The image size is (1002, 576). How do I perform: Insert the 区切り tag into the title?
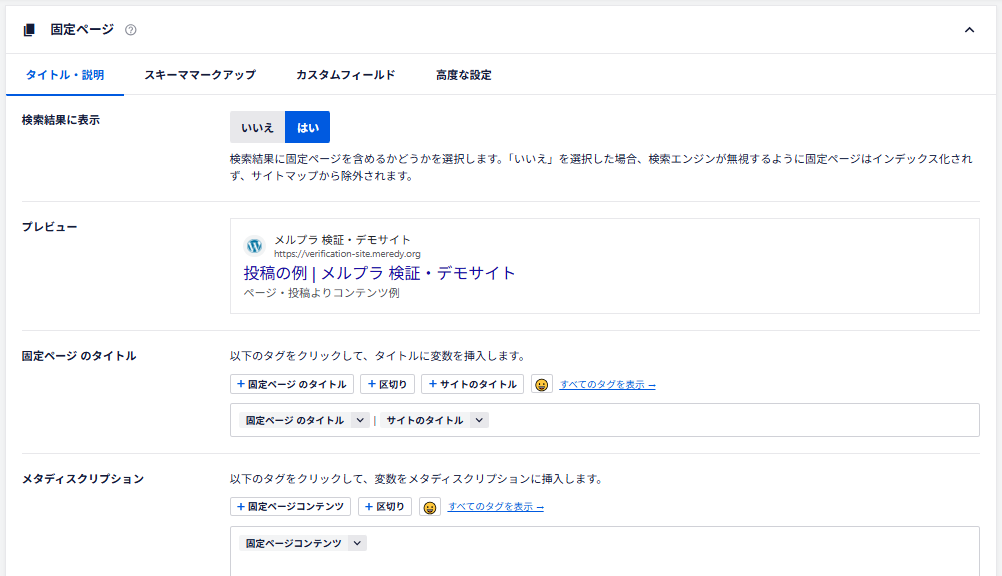(387, 384)
